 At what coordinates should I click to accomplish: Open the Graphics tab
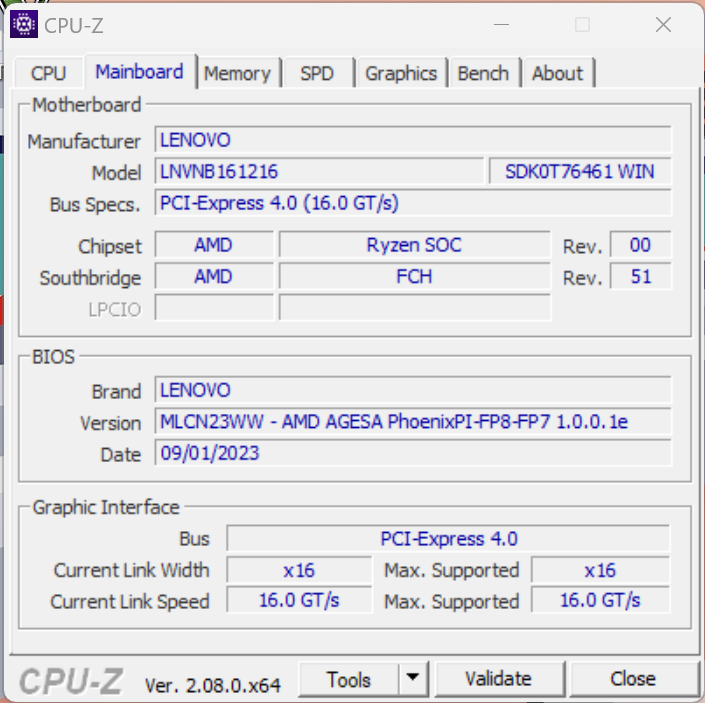coord(401,73)
